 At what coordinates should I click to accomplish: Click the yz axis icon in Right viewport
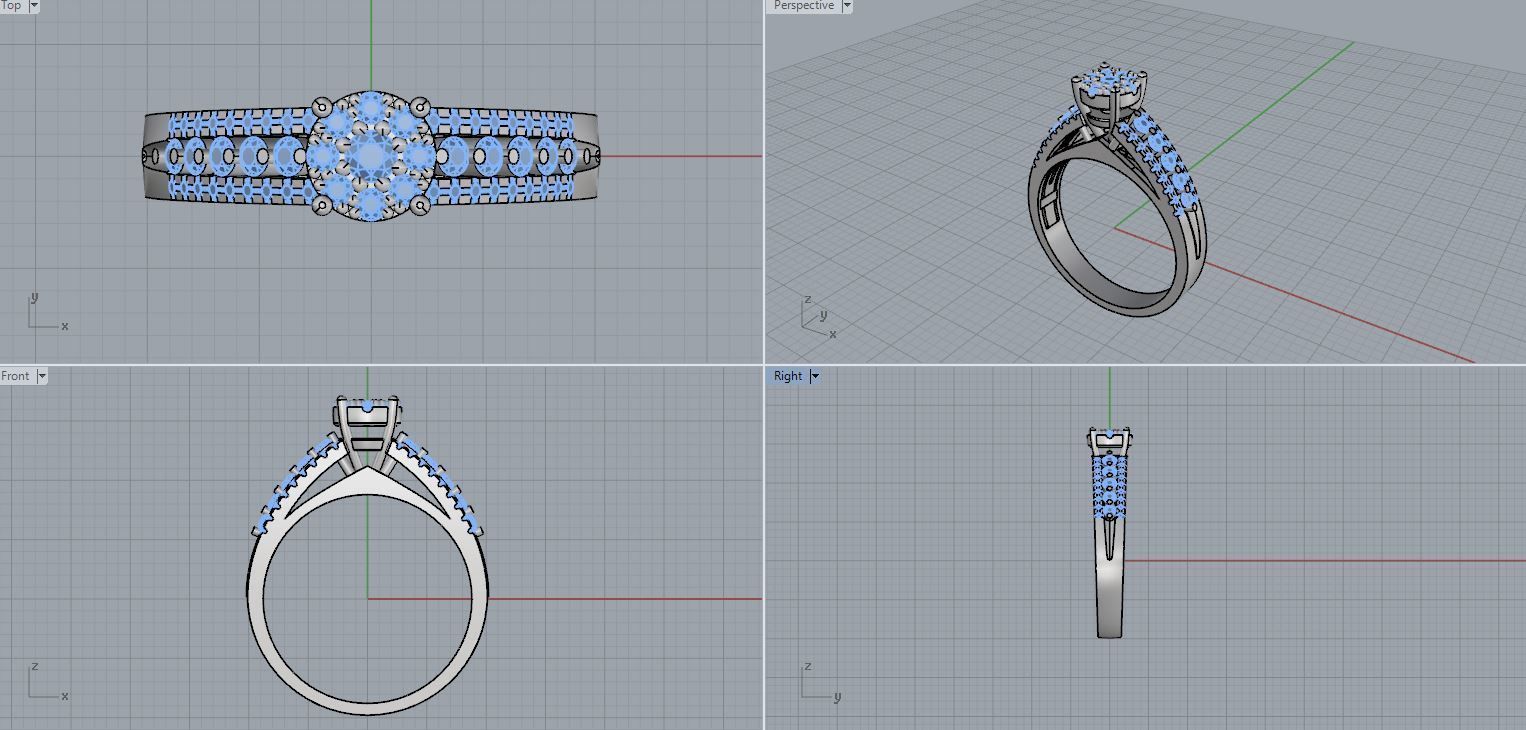[x=822, y=681]
